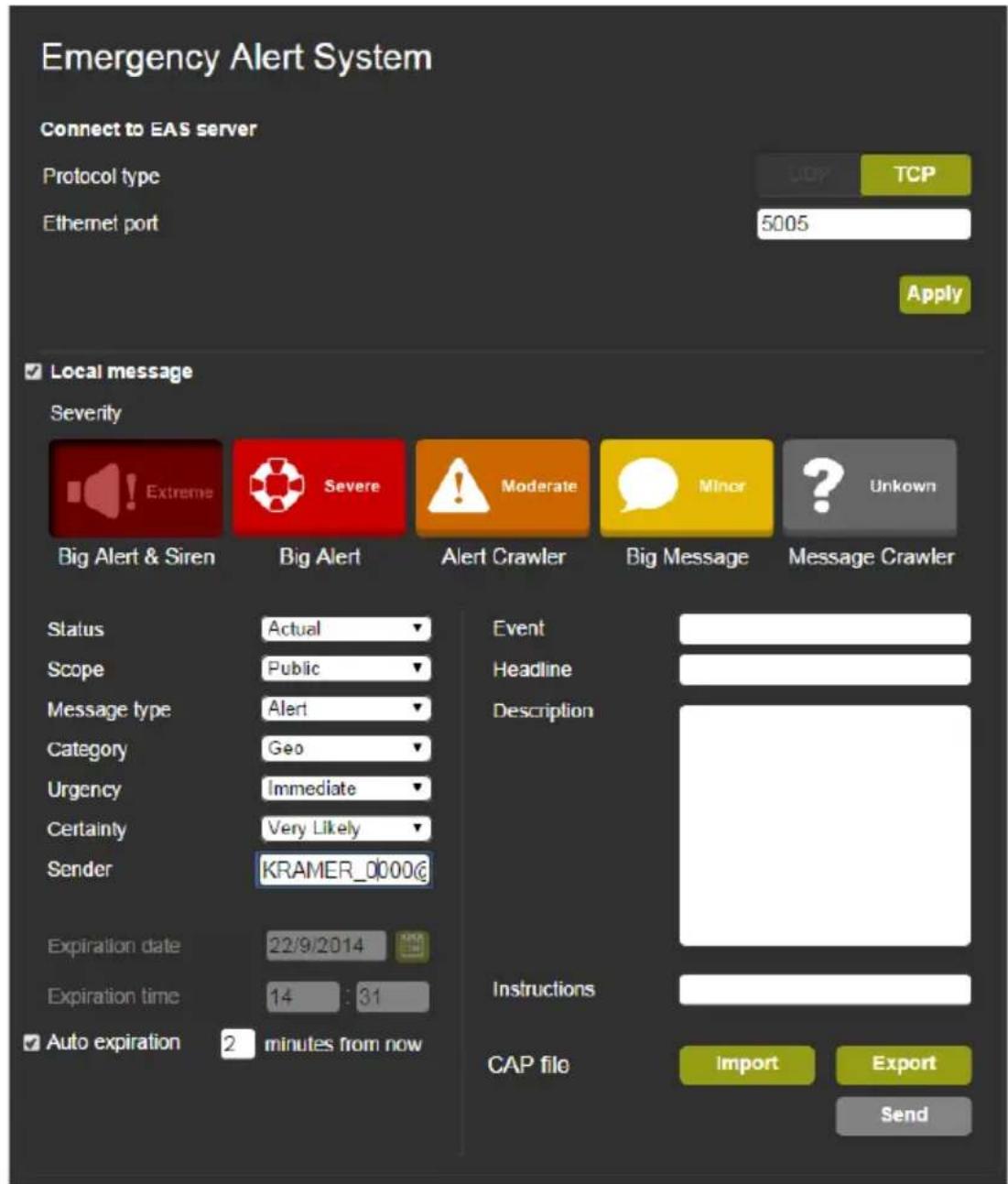Switch protocol type to UDP

[808, 174]
